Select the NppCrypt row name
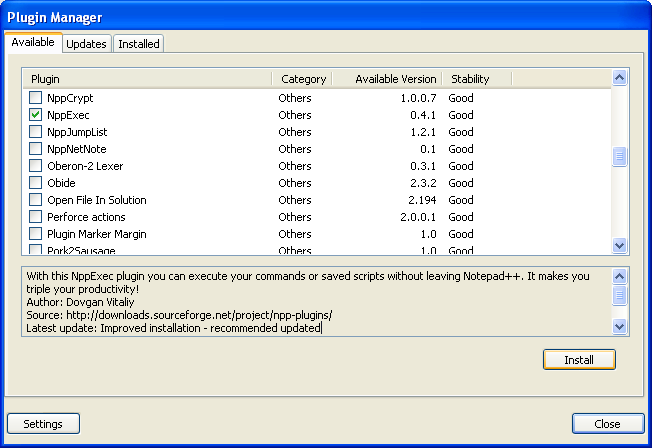This screenshot has height=448, width=652. pos(70,98)
